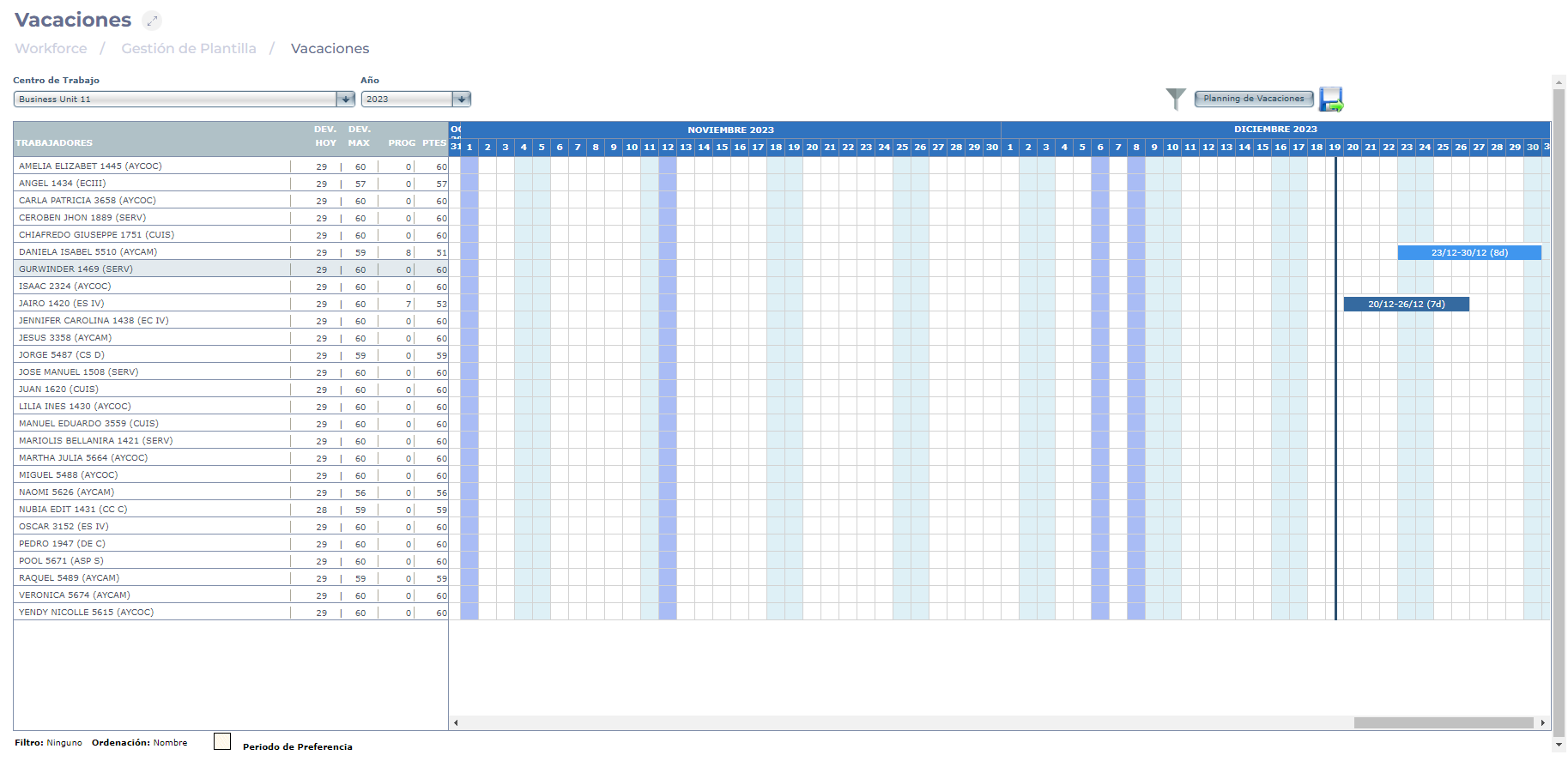1568x761 pixels.
Task: Select worker JUAN 1620 (CUIS)
Action: coord(58,389)
